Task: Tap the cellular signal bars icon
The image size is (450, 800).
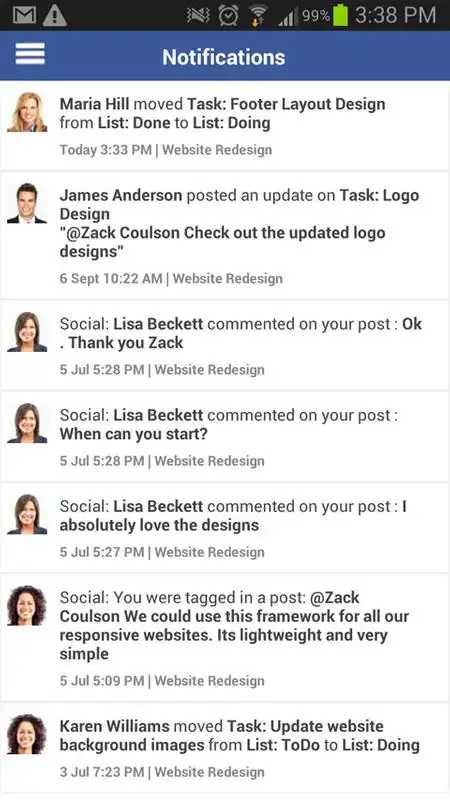Action: (289, 17)
